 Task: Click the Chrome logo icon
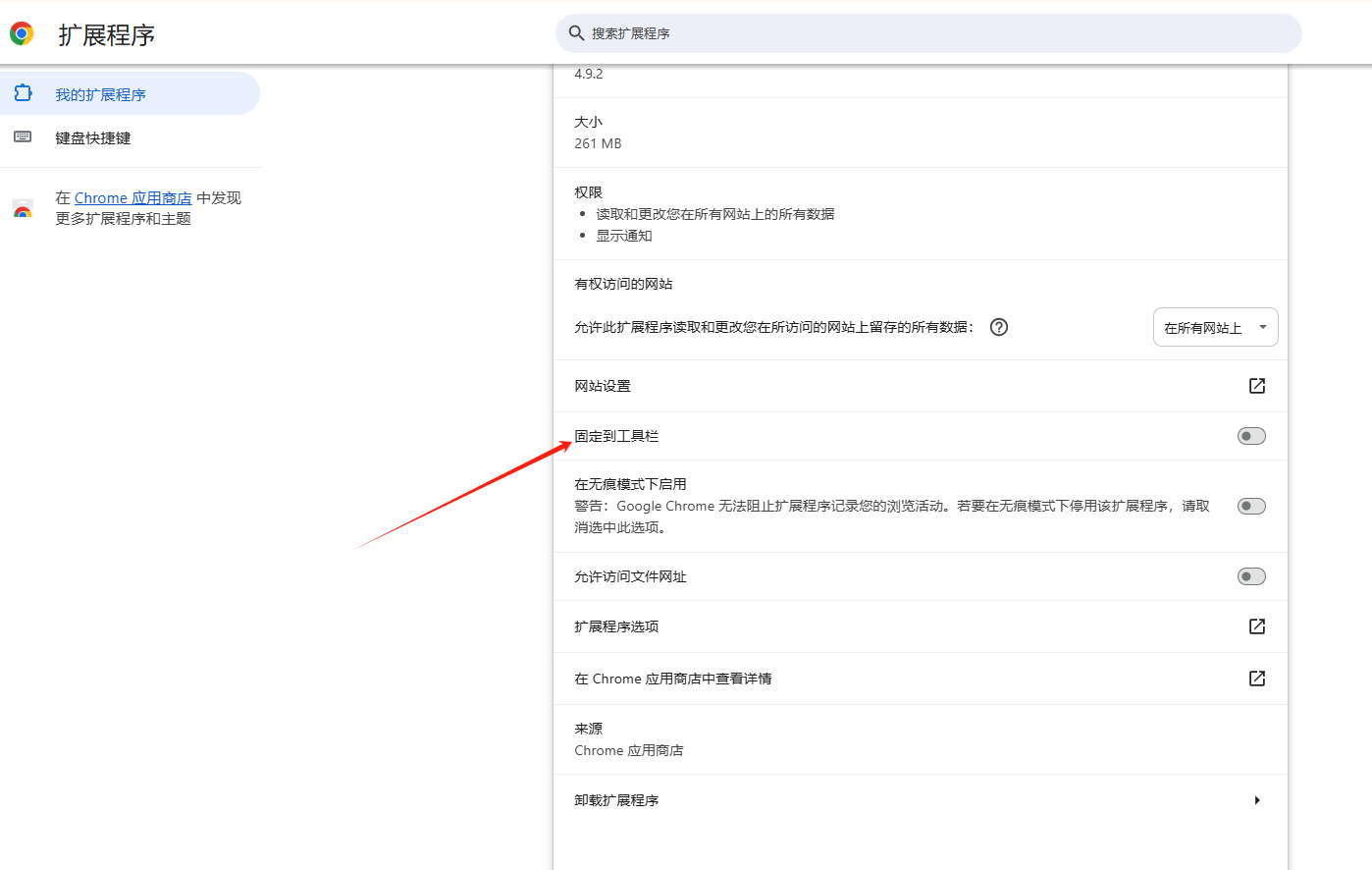[x=22, y=33]
